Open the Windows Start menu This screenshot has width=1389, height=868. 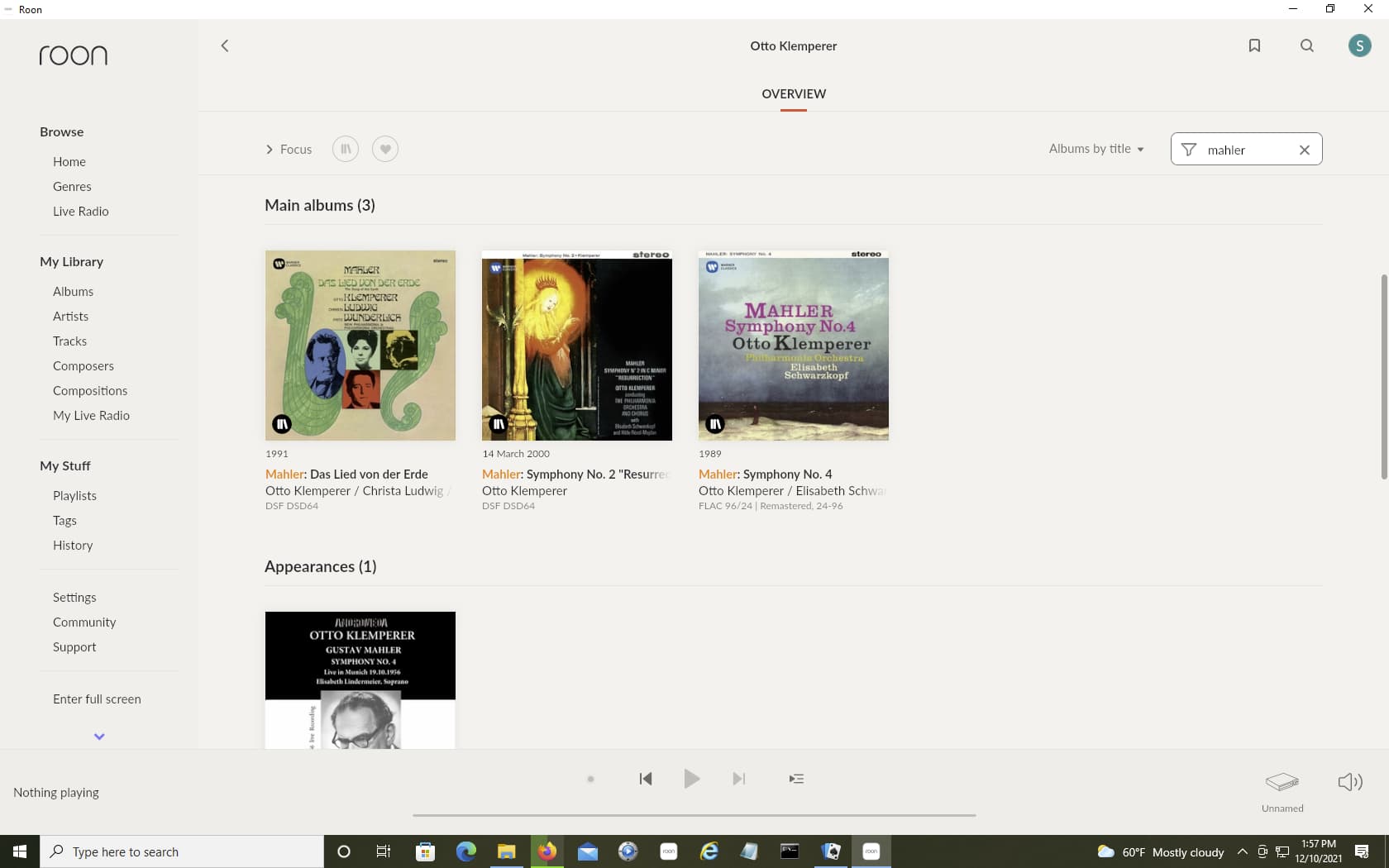pos(20,851)
